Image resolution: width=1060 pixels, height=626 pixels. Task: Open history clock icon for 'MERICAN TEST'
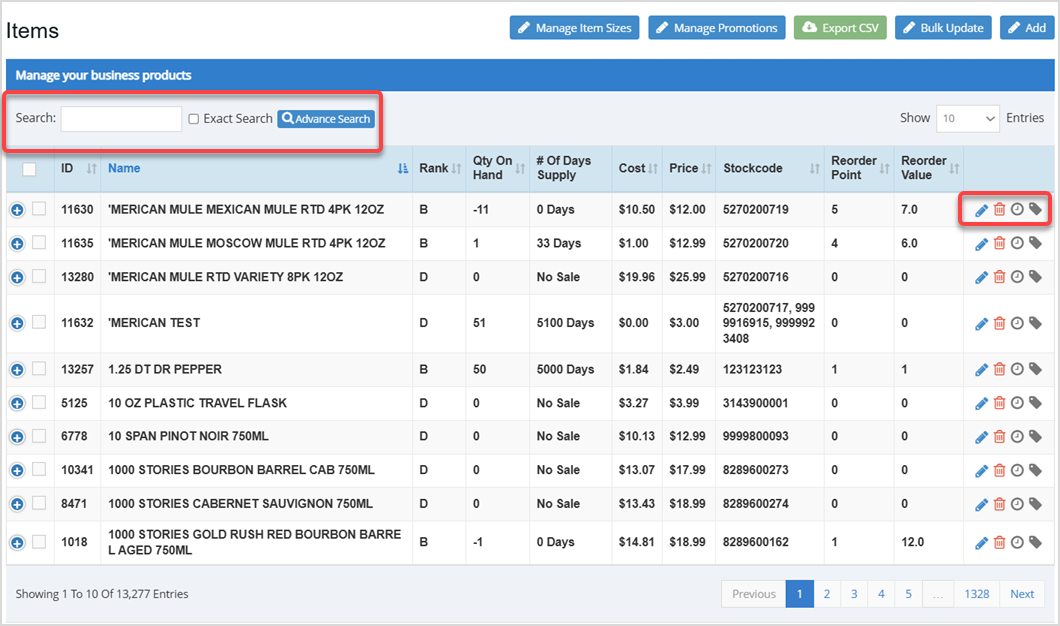point(1017,322)
